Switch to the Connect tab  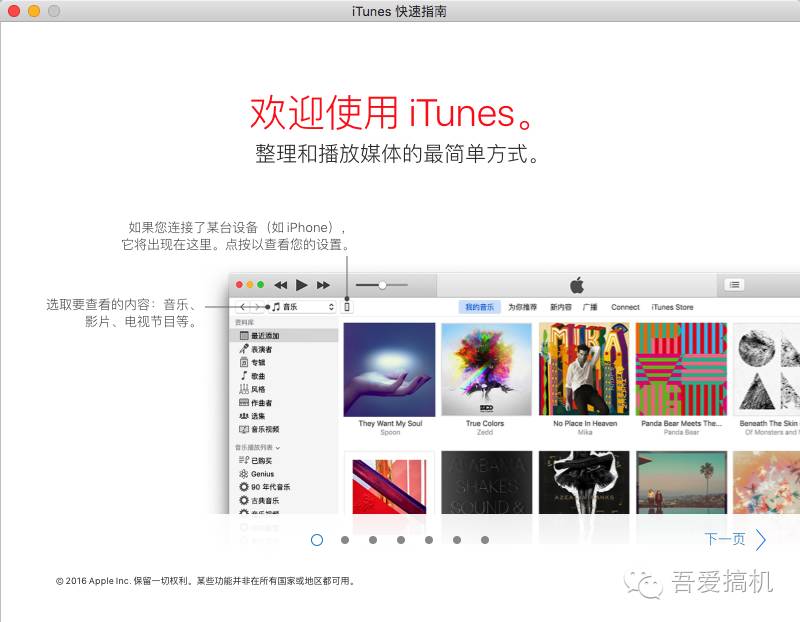[626, 306]
